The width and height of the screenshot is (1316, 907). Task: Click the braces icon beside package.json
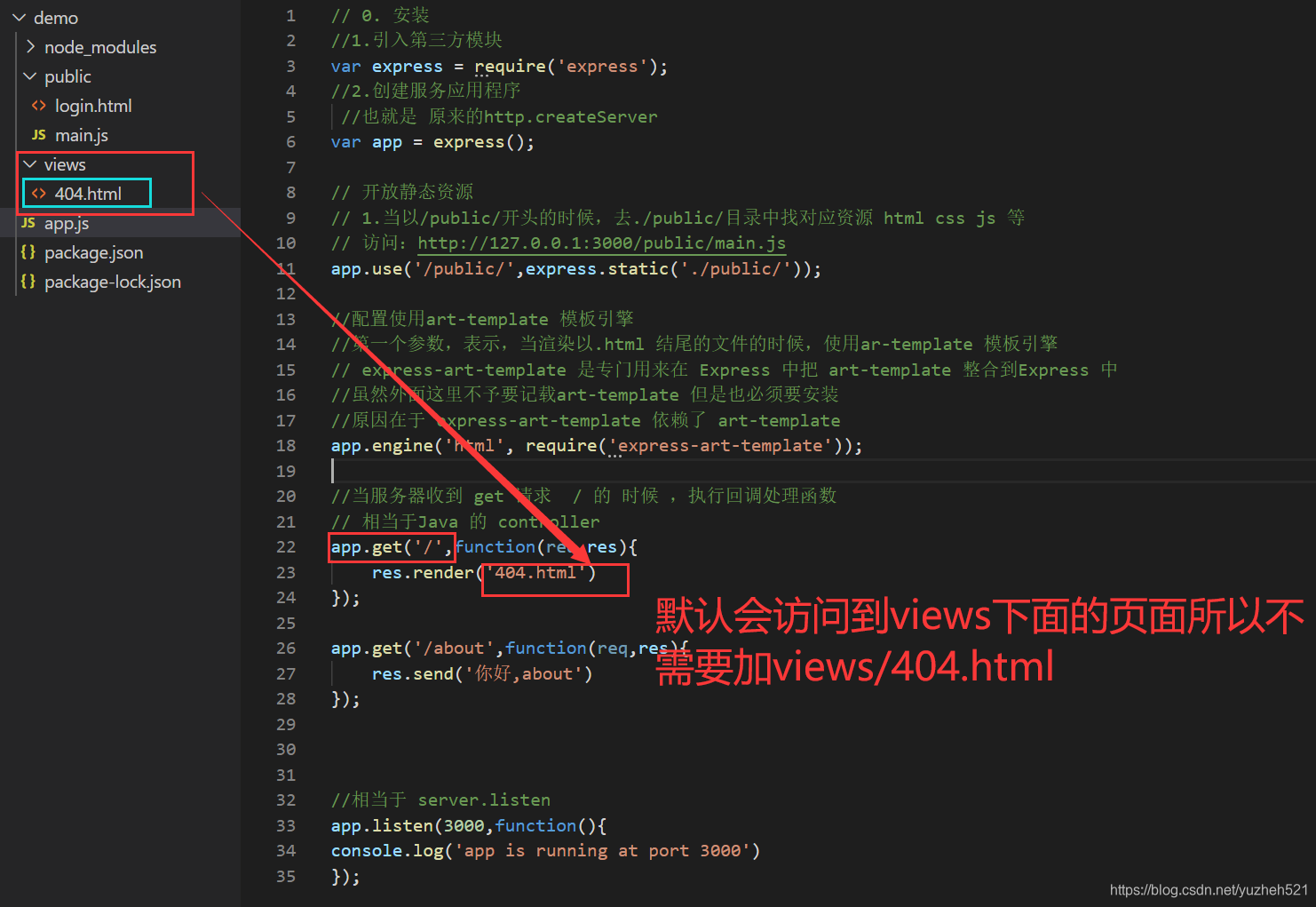[28, 252]
